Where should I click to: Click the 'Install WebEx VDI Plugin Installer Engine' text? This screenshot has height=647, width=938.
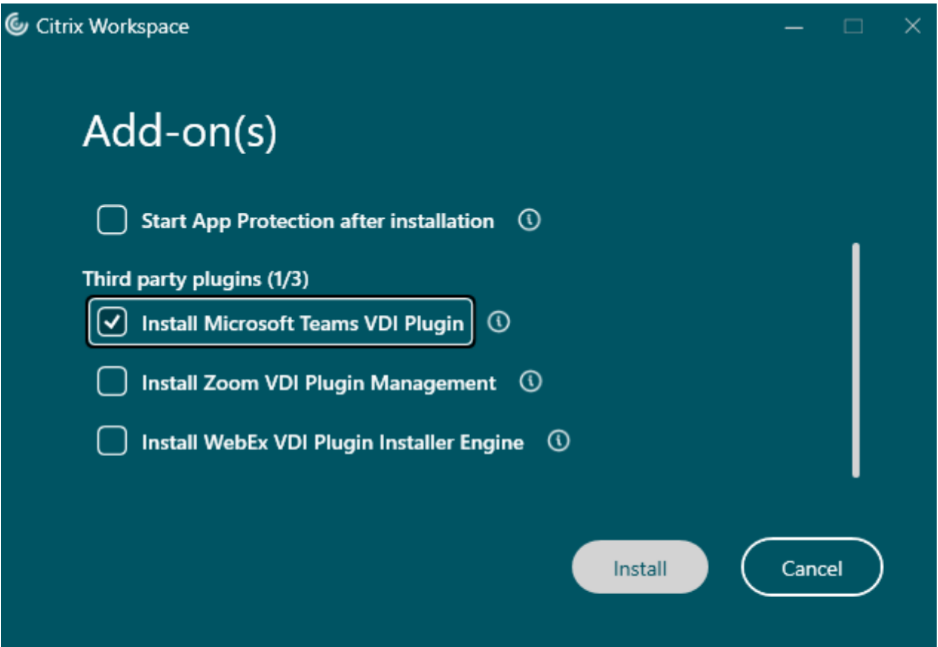(x=332, y=442)
